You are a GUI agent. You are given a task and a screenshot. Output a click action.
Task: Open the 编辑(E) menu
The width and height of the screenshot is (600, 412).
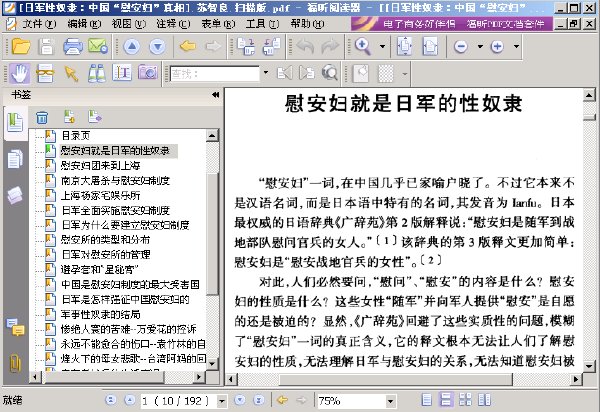[84, 24]
